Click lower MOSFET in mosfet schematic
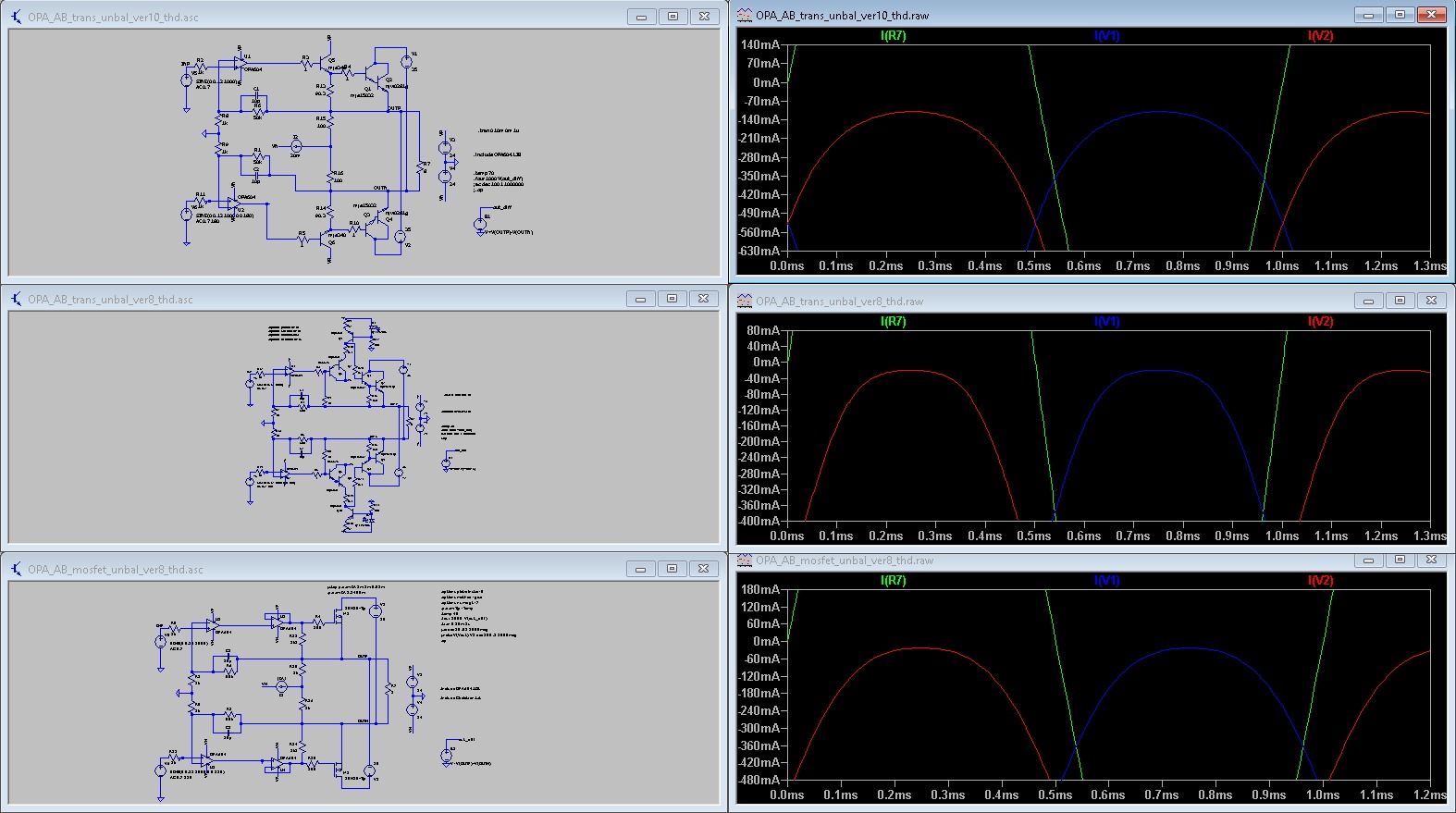The height and width of the screenshot is (813, 1456). click(x=338, y=771)
